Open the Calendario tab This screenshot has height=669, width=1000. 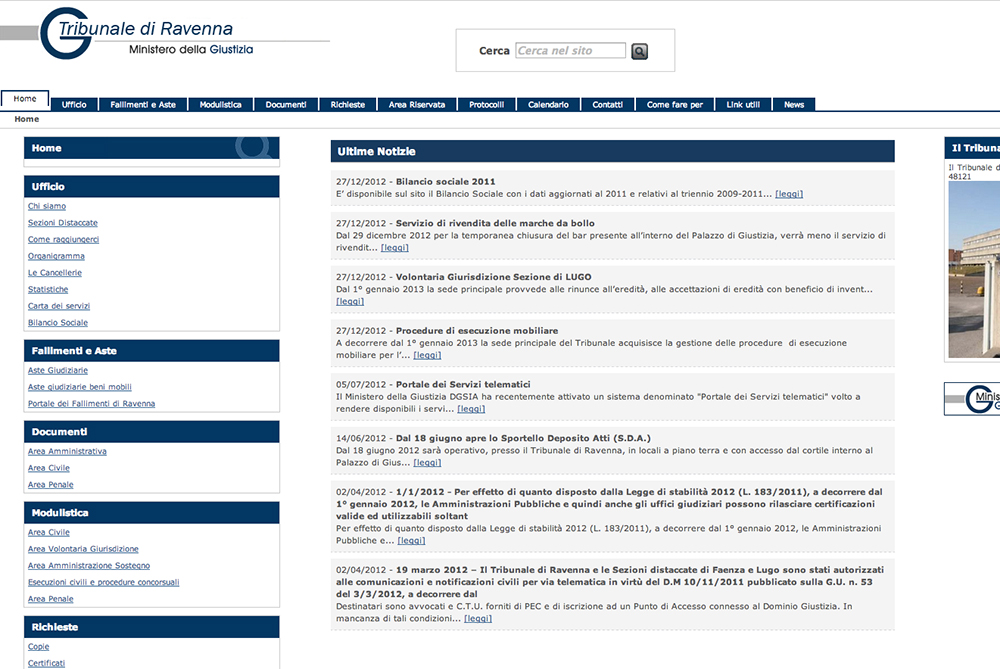click(548, 105)
